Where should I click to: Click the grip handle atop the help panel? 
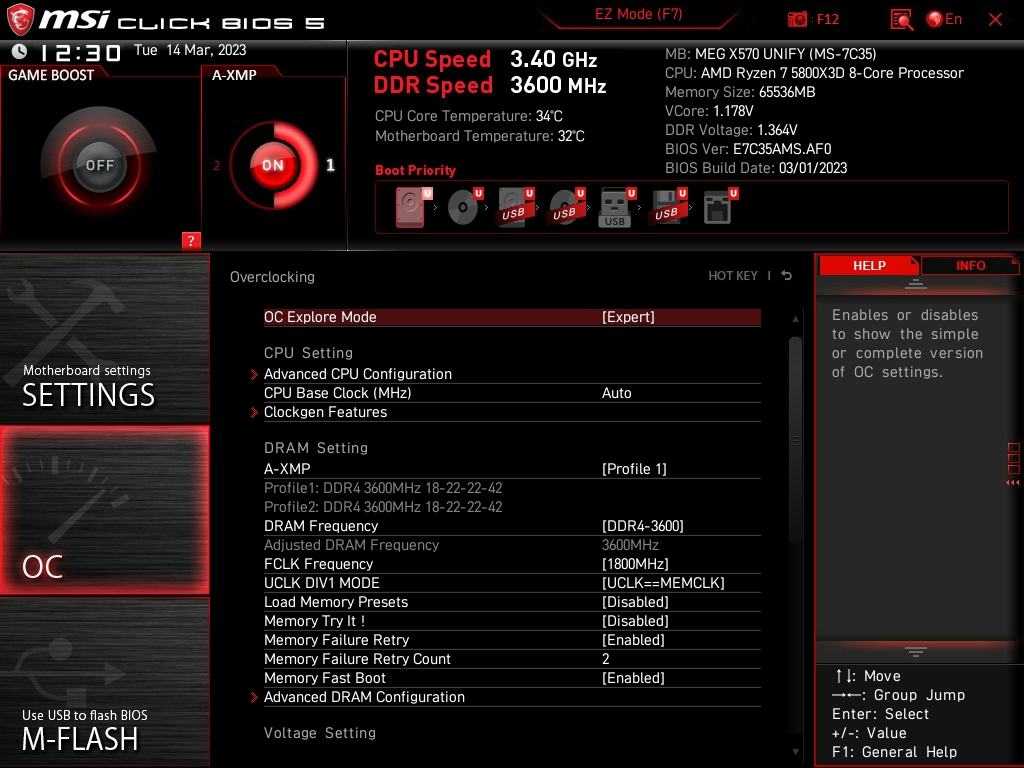[916, 283]
